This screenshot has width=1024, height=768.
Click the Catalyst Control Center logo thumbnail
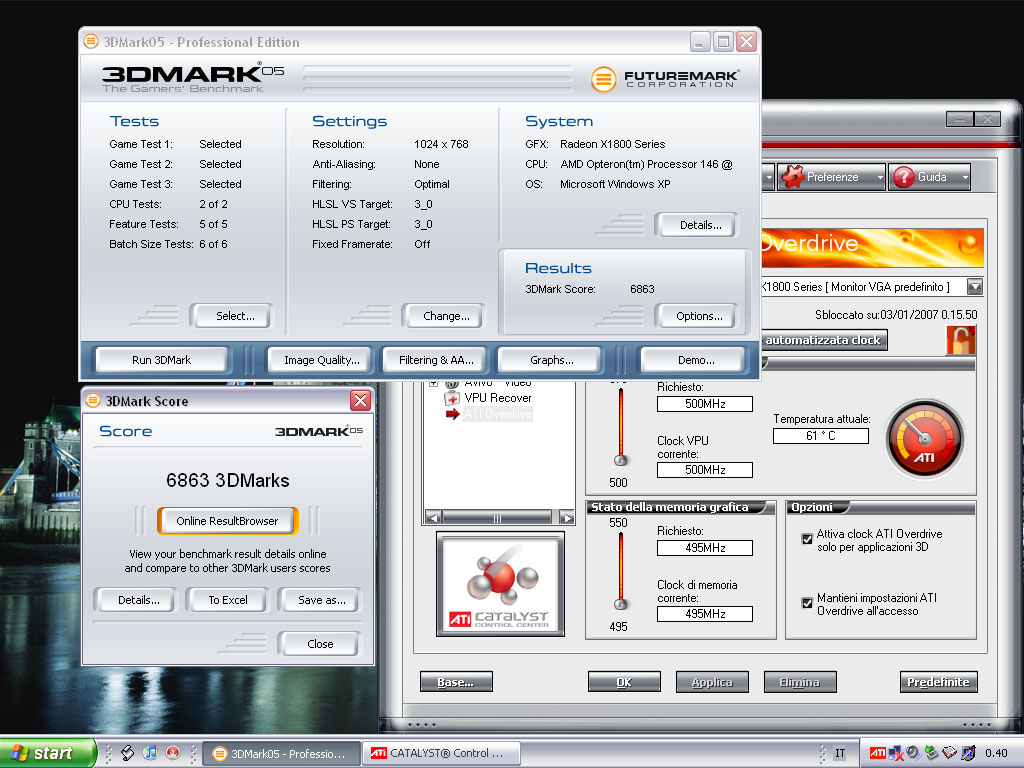click(x=500, y=584)
